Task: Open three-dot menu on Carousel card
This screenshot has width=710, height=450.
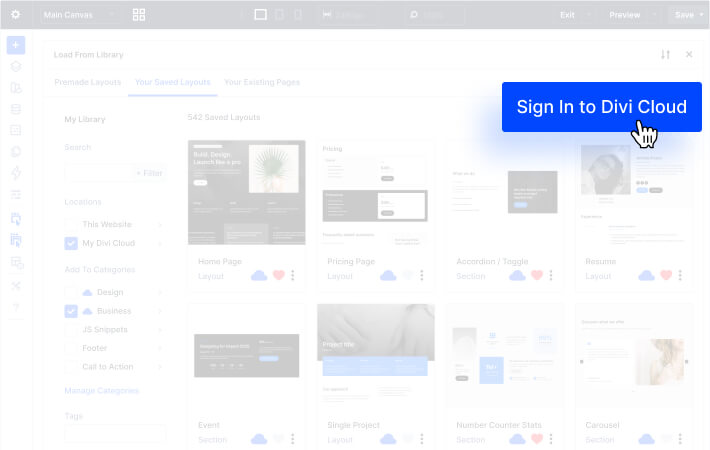Action: pyautogui.click(x=680, y=439)
